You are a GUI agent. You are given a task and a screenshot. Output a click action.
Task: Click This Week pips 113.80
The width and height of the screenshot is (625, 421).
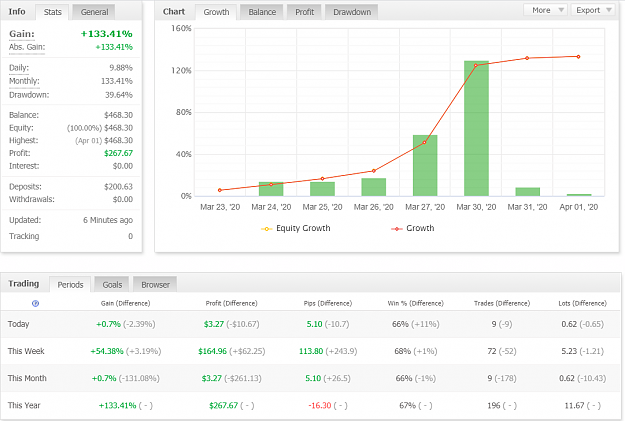[311, 351]
